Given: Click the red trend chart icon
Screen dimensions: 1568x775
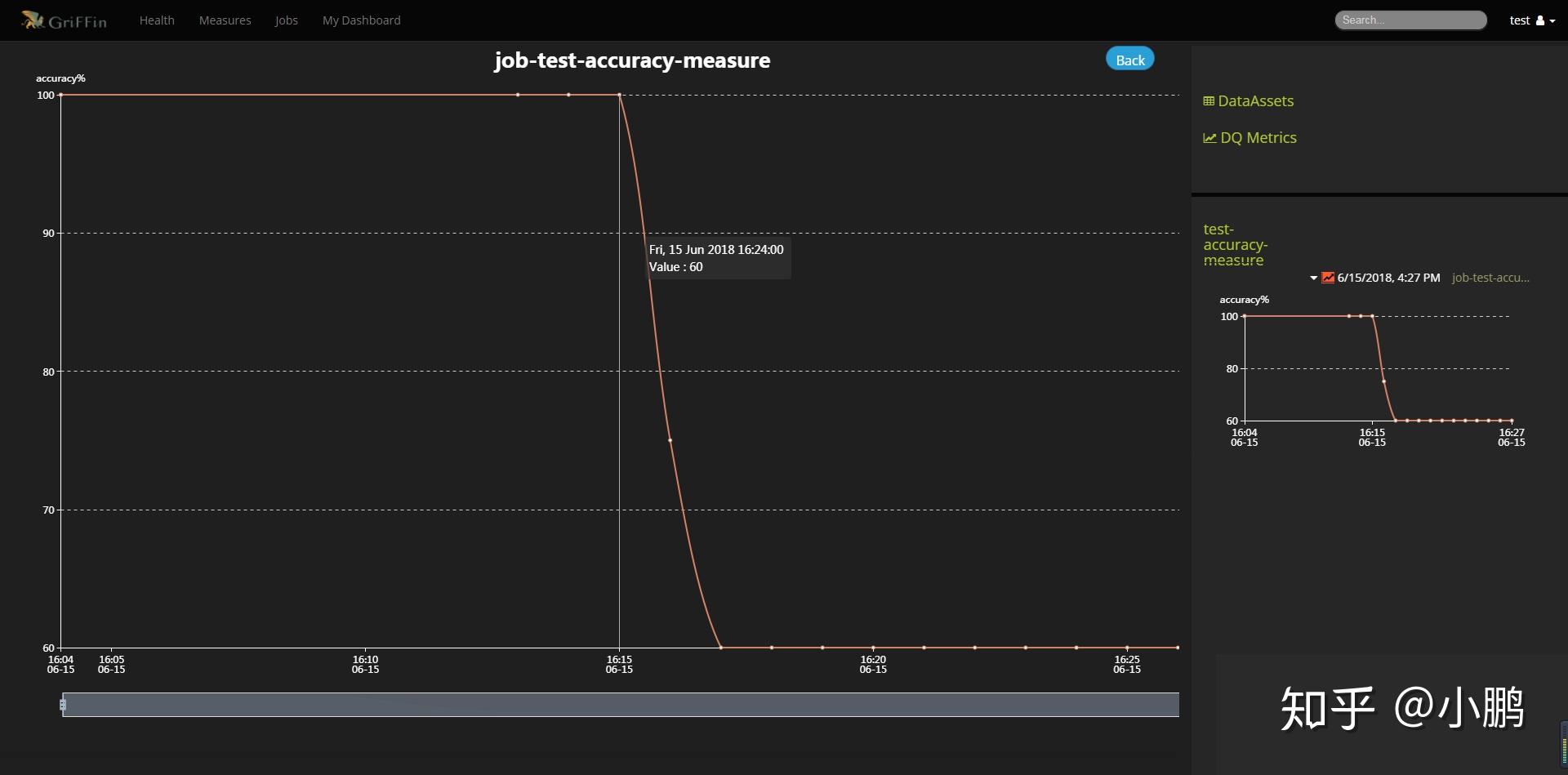Looking at the screenshot, I should (1328, 278).
